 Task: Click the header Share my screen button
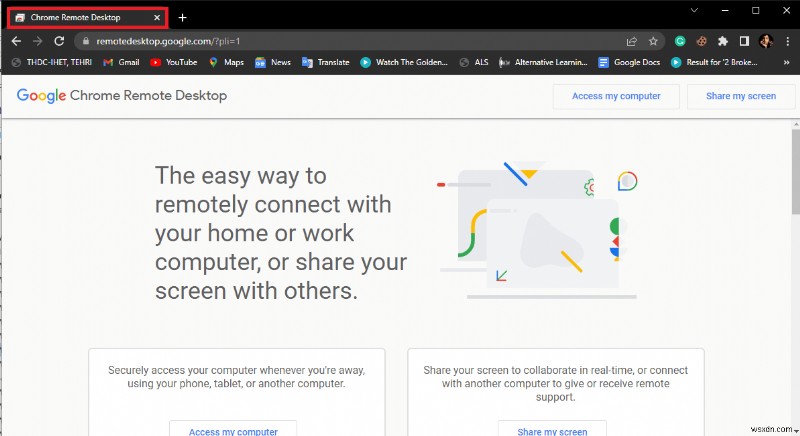(x=741, y=96)
